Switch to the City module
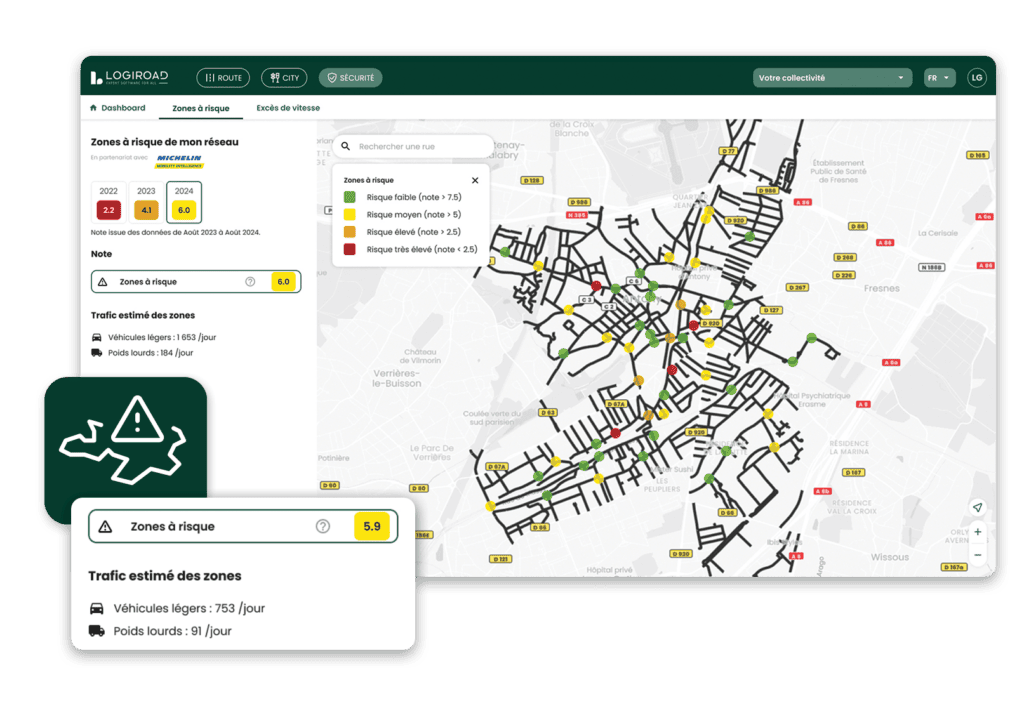1024x702 pixels. pos(284,78)
